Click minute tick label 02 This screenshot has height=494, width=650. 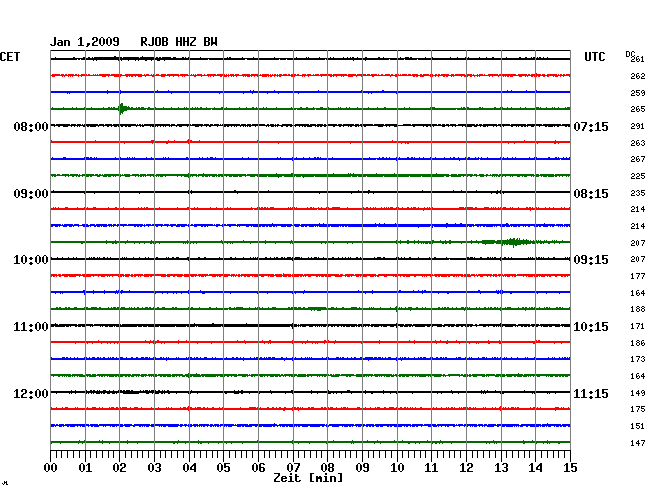coord(119,468)
